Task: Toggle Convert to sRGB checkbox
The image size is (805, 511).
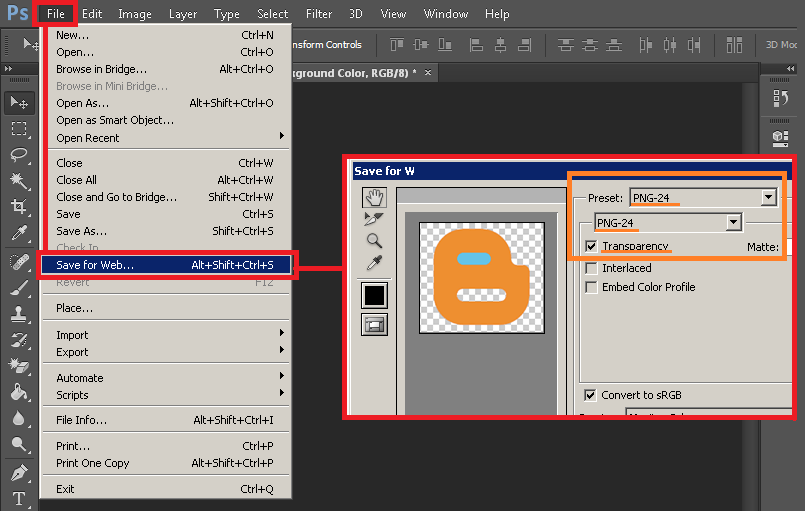Action: [590, 395]
